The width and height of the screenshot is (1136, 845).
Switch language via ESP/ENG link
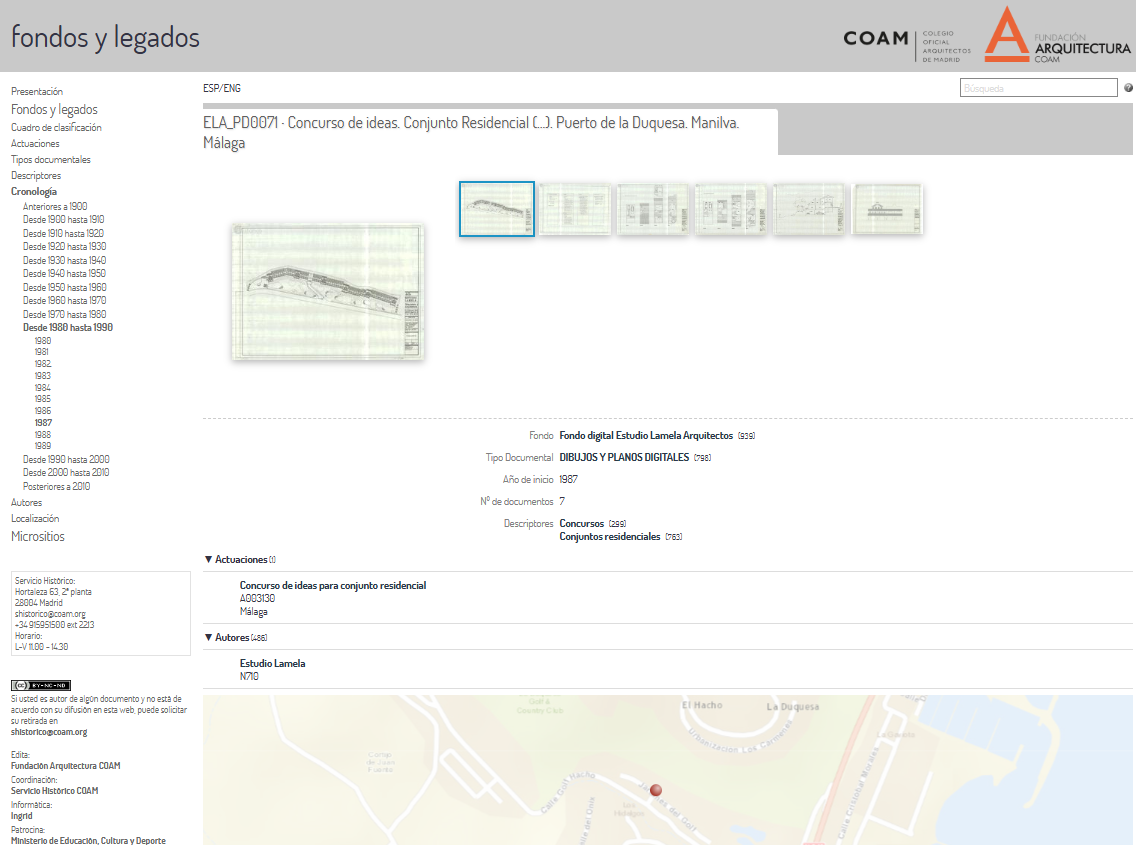[222, 88]
